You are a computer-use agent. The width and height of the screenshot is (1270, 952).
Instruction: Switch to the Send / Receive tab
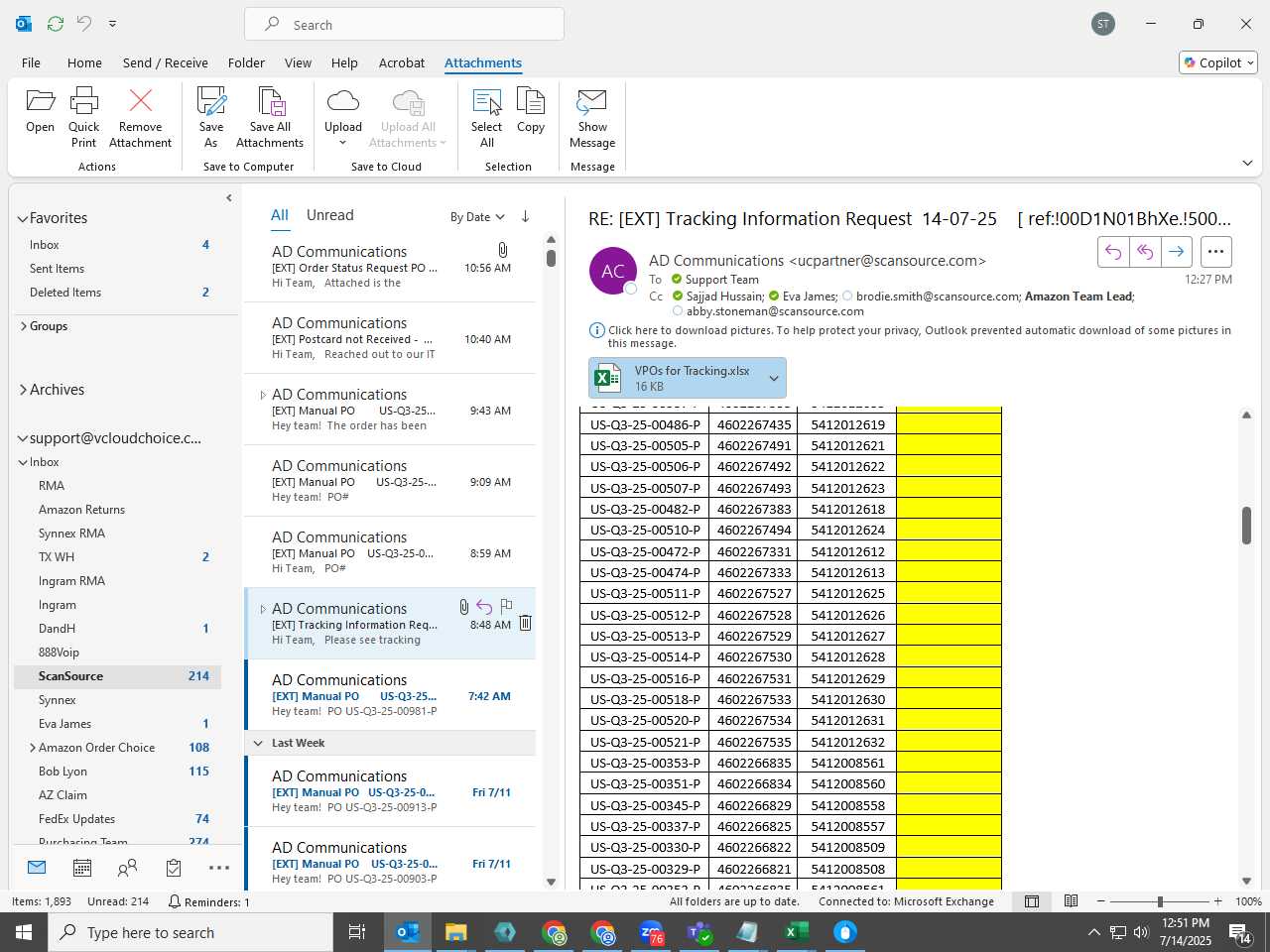166,62
